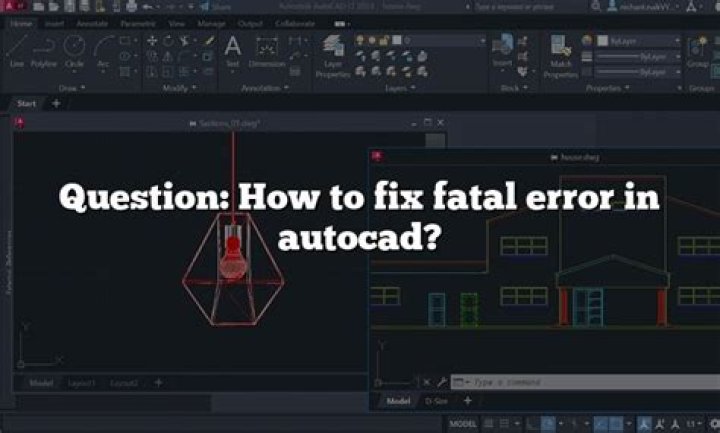
Task: Click the layer color swatch in Layers dropdown
Action: point(396,41)
